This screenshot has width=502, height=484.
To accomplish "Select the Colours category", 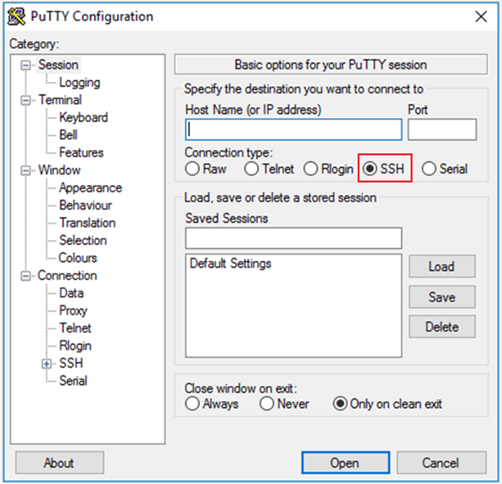I will click(x=78, y=258).
